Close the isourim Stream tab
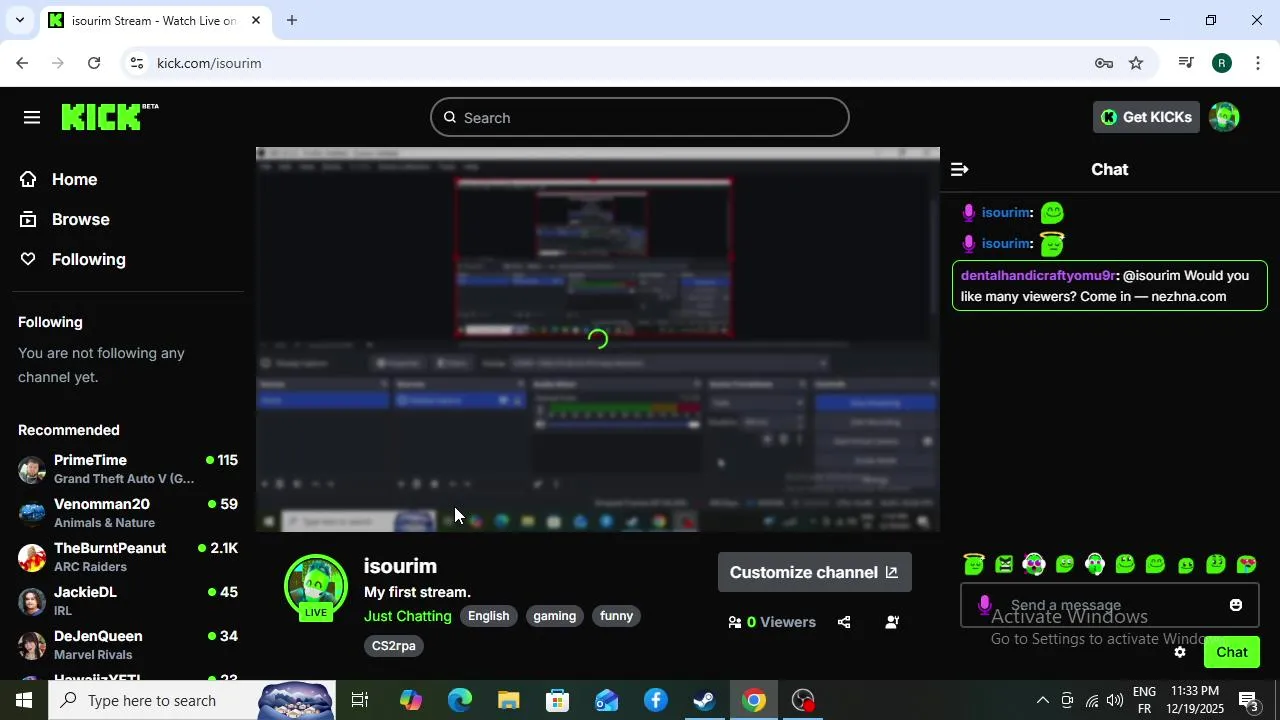The image size is (1280, 720). click(256, 20)
